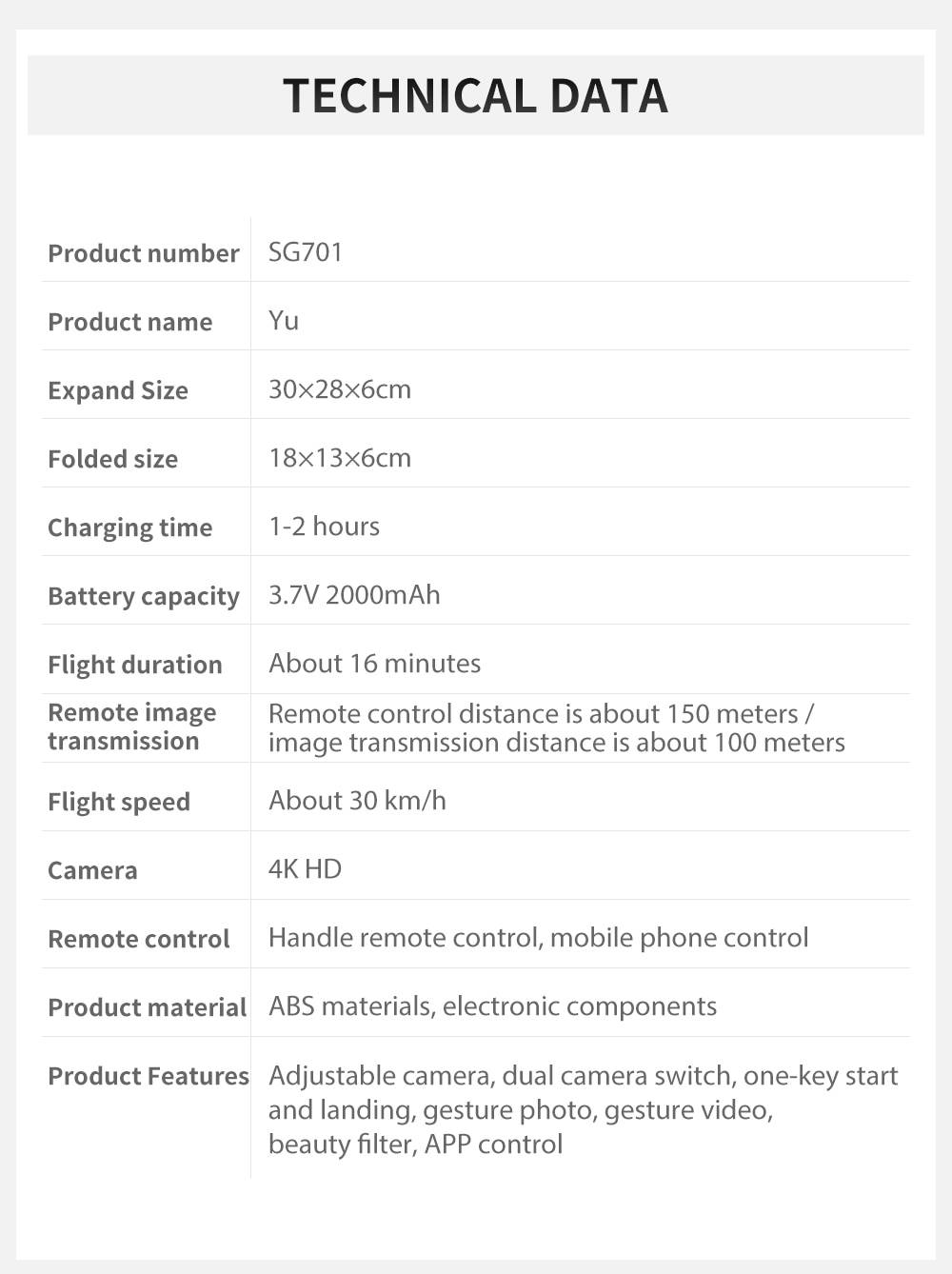The height and width of the screenshot is (1274, 952).
Task: Select the 1-2 hours value
Action: (324, 527)
